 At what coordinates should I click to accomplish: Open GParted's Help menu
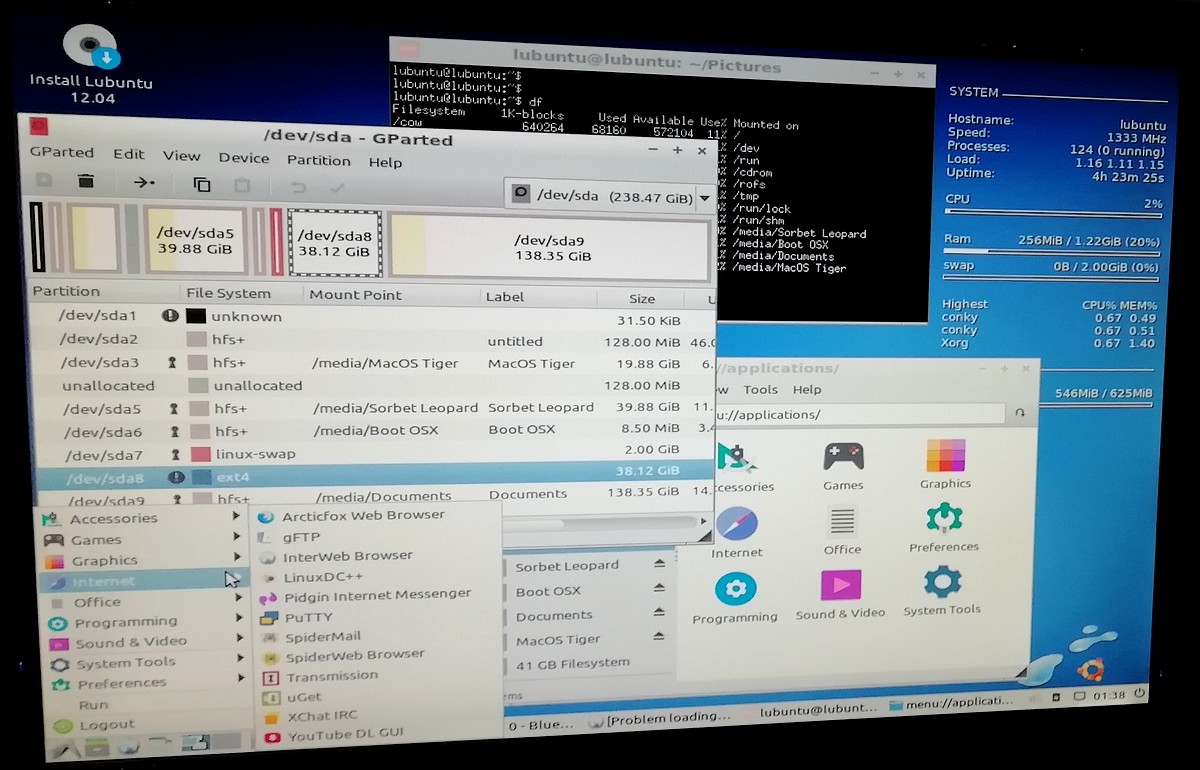[x=385, y=162]
